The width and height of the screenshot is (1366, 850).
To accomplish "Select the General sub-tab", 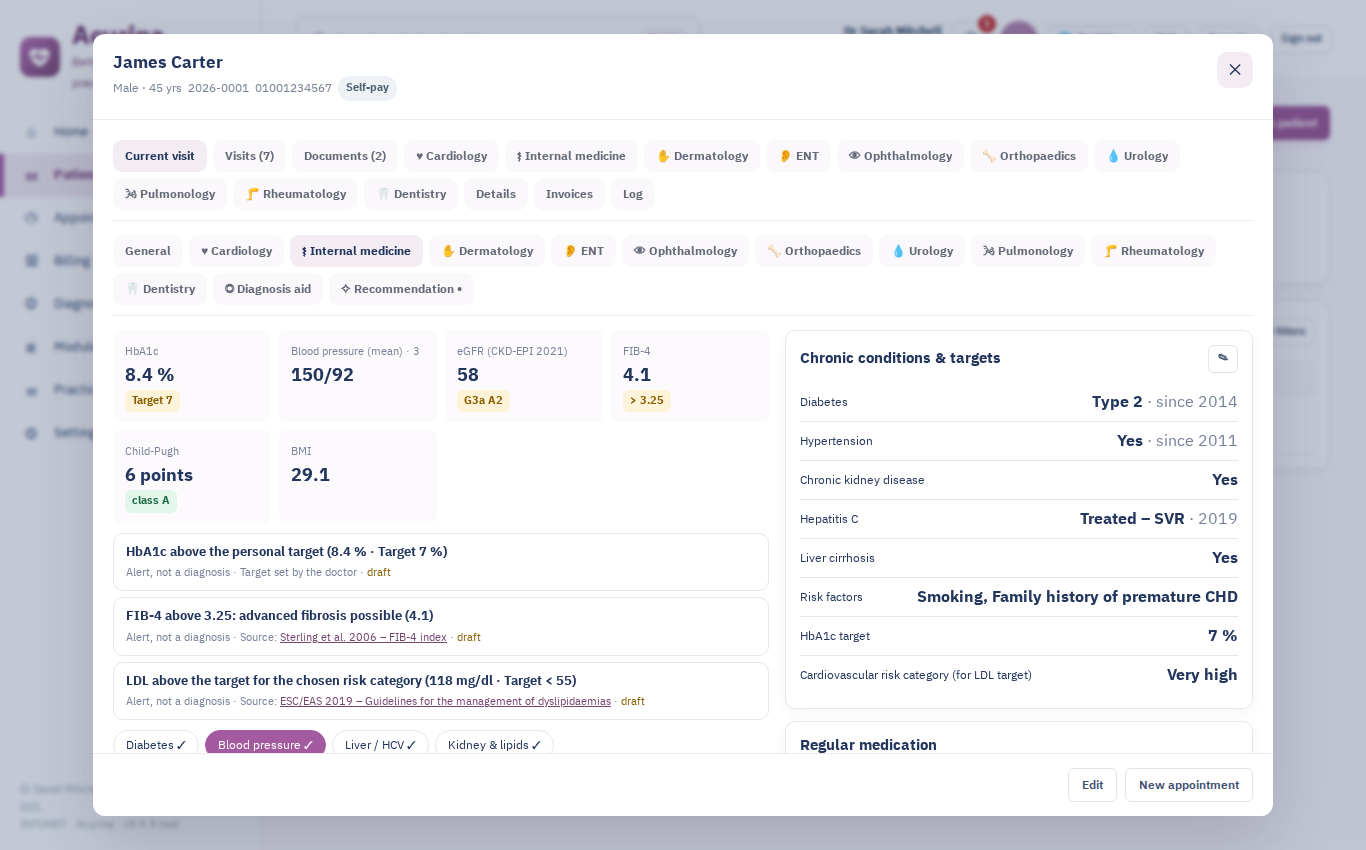I will point(148,251).
